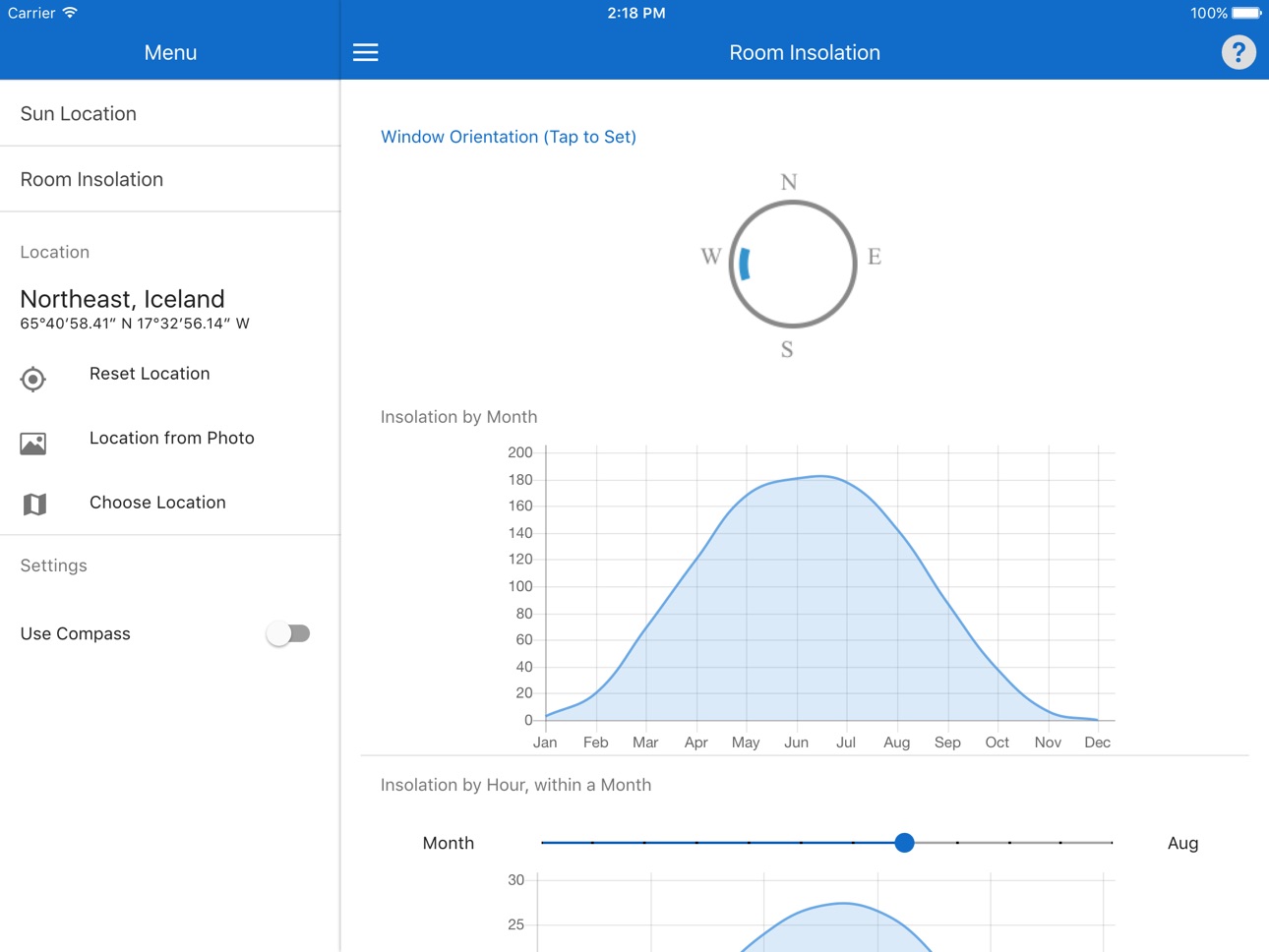1269x952 pixels.
Task: Click the Choose Location label
Action: coord(157,503)
